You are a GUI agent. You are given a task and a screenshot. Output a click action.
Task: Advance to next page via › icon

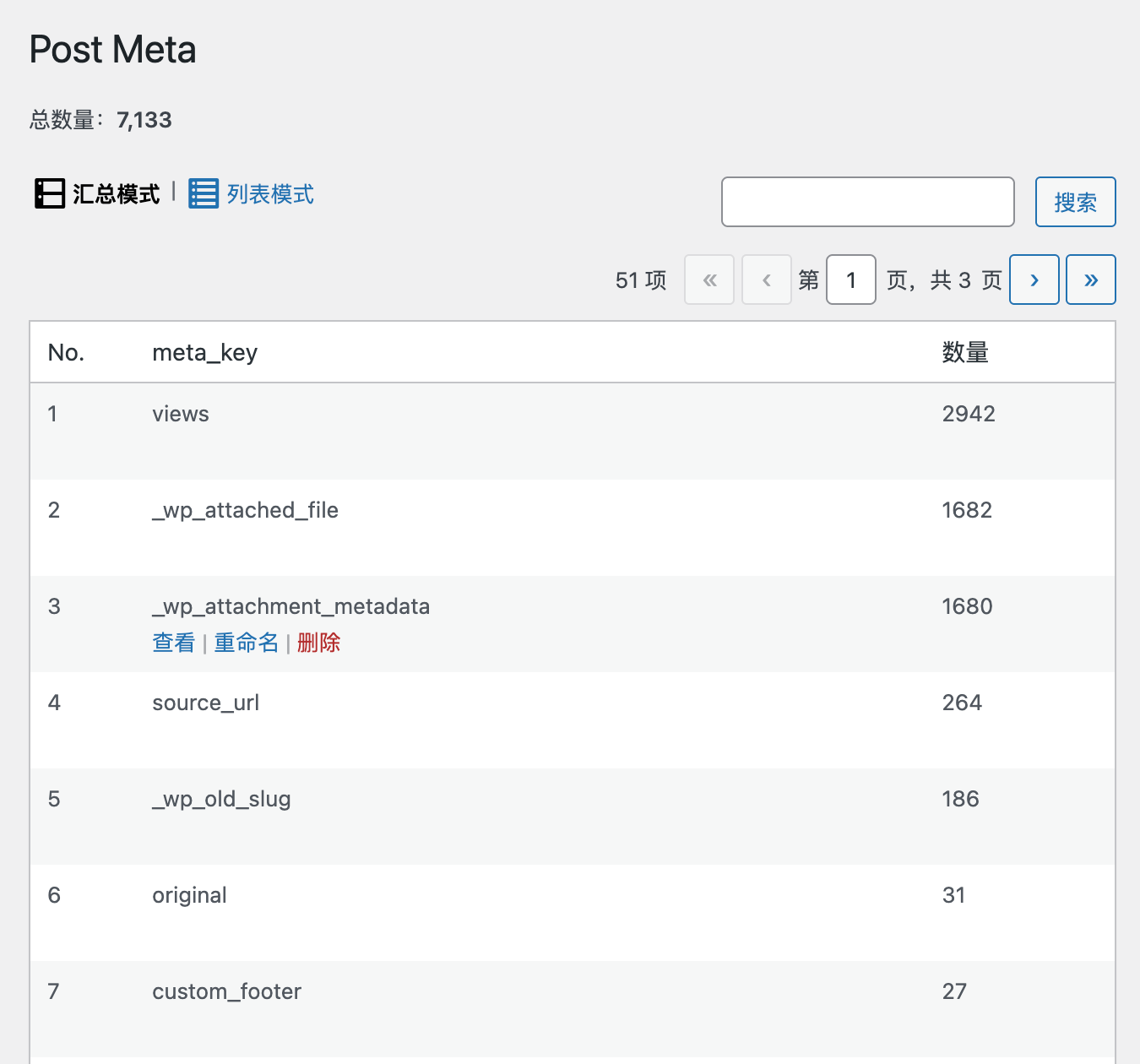pos(1034,280)
